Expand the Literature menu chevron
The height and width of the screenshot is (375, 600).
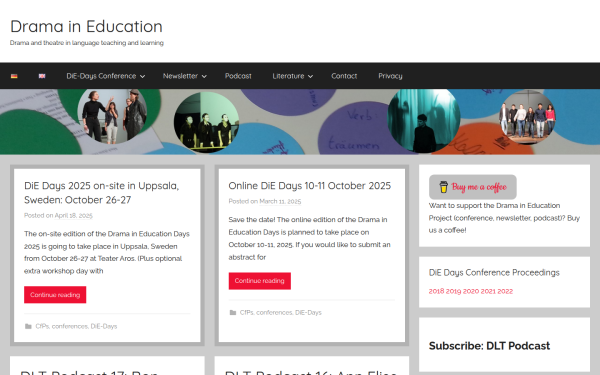(310, 77)
